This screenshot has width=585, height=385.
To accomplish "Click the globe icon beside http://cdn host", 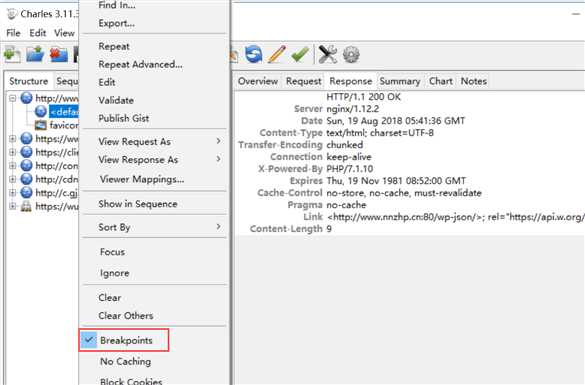I will pos(26,179).
